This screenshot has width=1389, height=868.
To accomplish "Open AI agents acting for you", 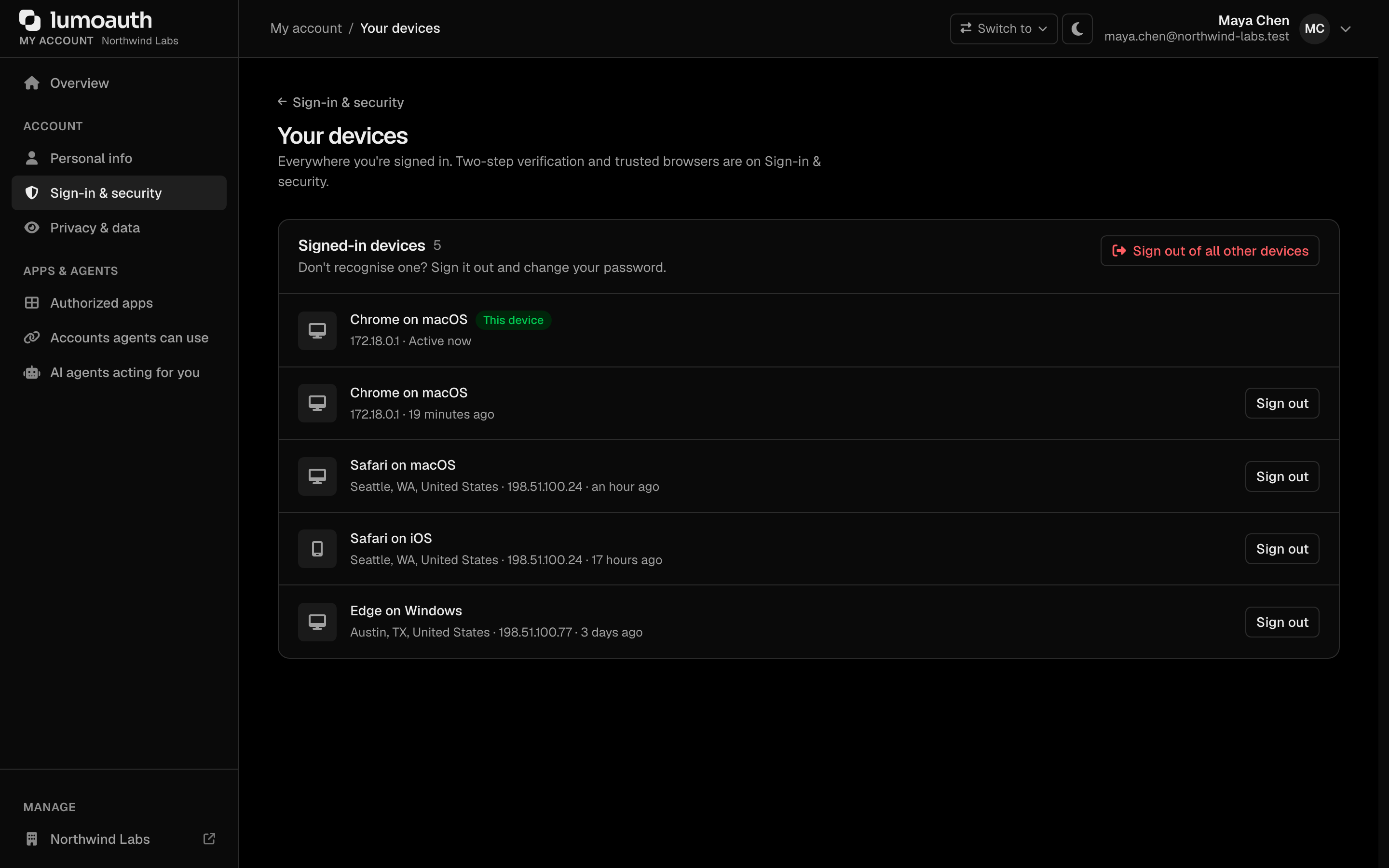I will point(120,373).
